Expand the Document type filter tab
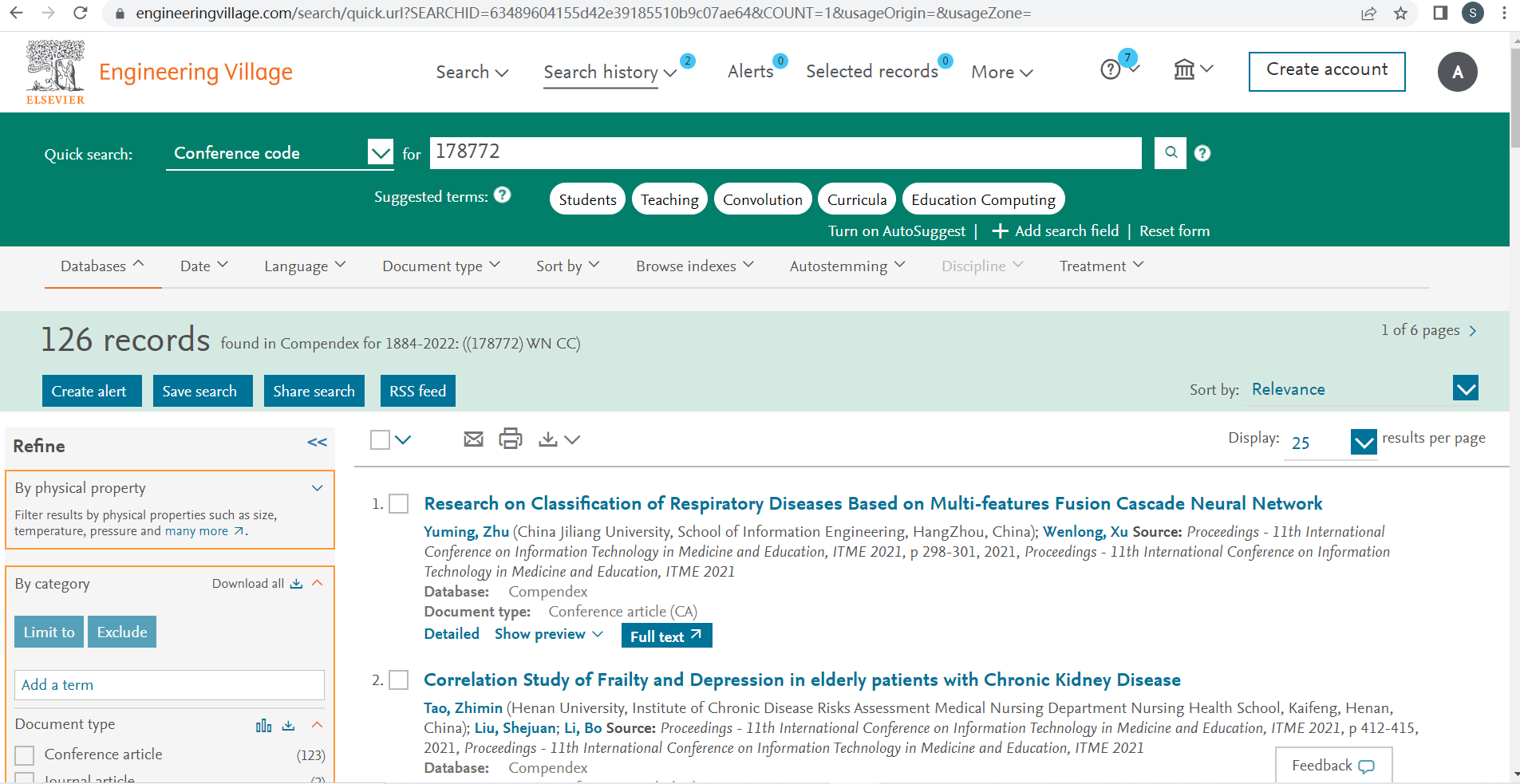The height and width of the screenshot is (784, 1520). (x=440, y=266)
